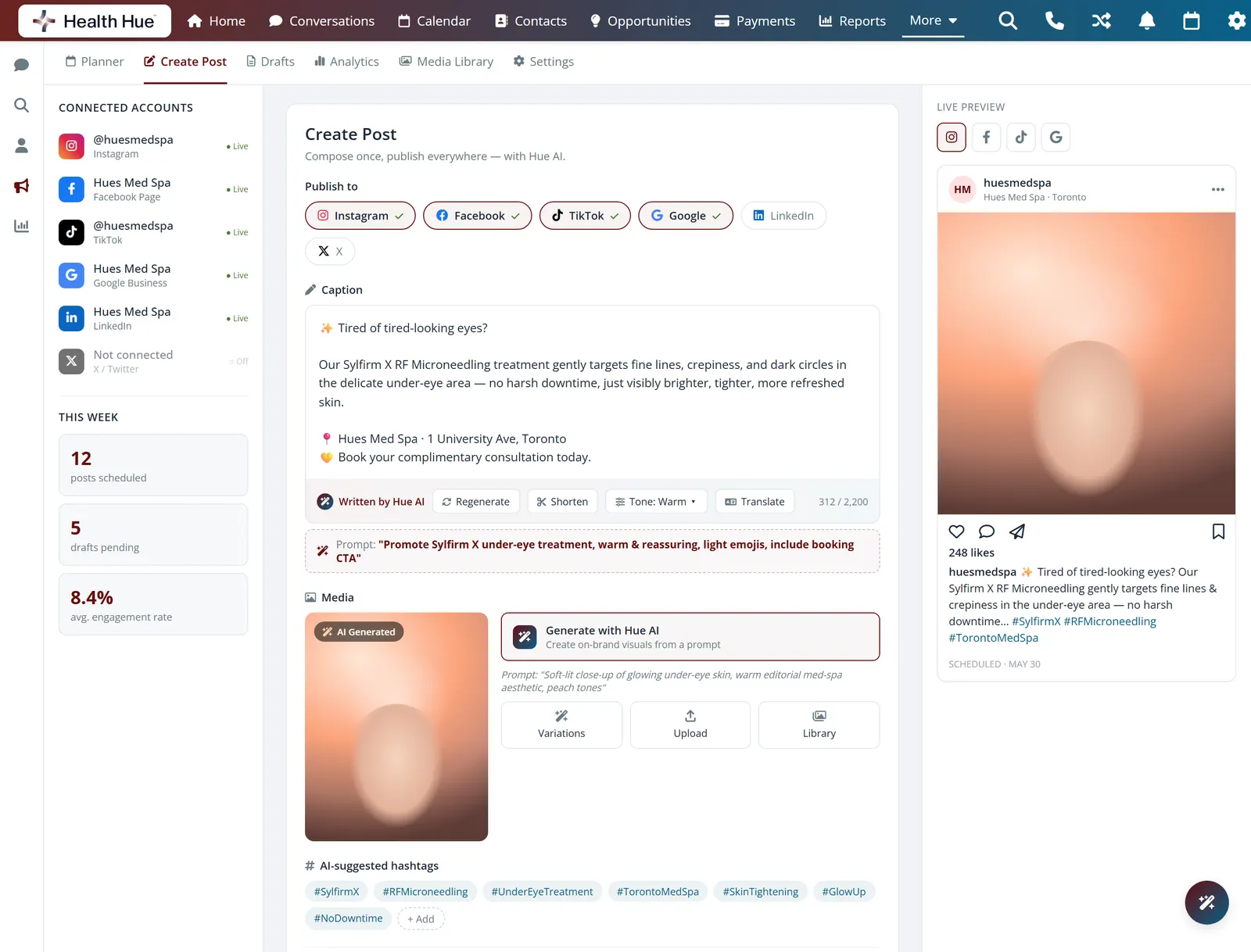Open the Media Library tab

(446, 62)
